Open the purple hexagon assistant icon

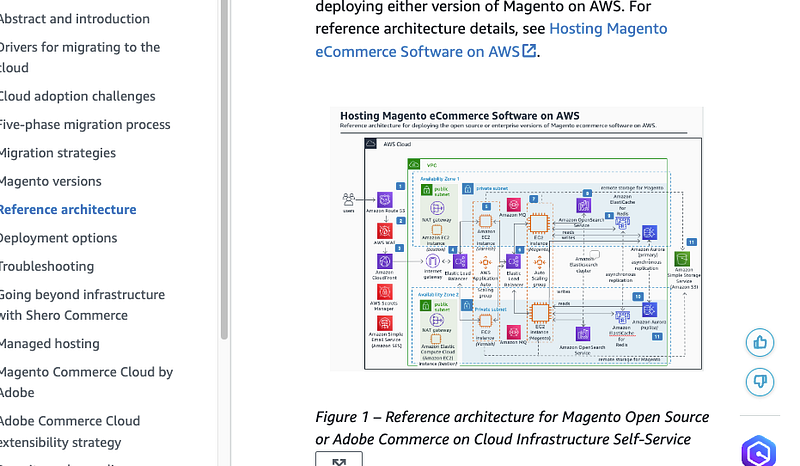tap(759, 451)
